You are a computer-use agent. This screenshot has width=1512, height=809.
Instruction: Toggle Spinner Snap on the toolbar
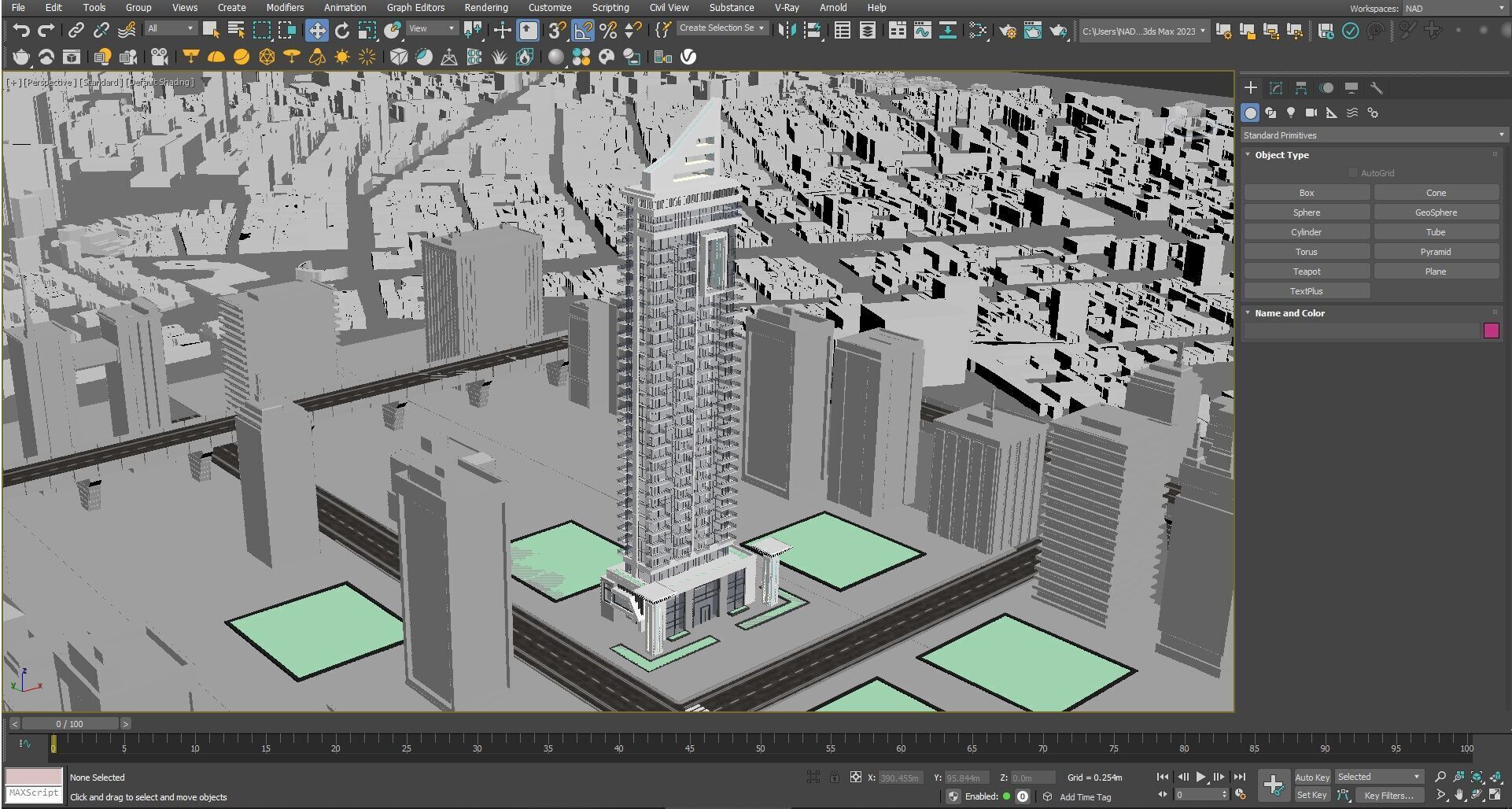pyautogui.click(x=632, y=31)
